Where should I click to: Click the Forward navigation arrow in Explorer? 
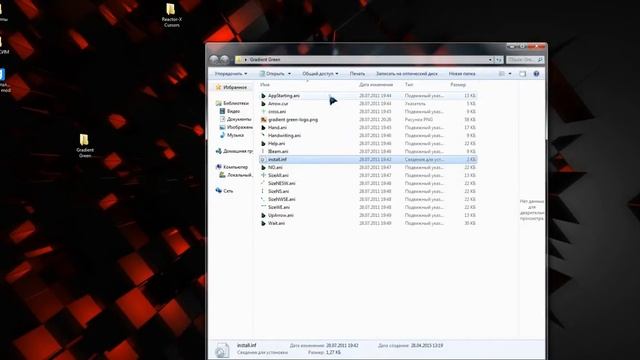pos(224,60)
